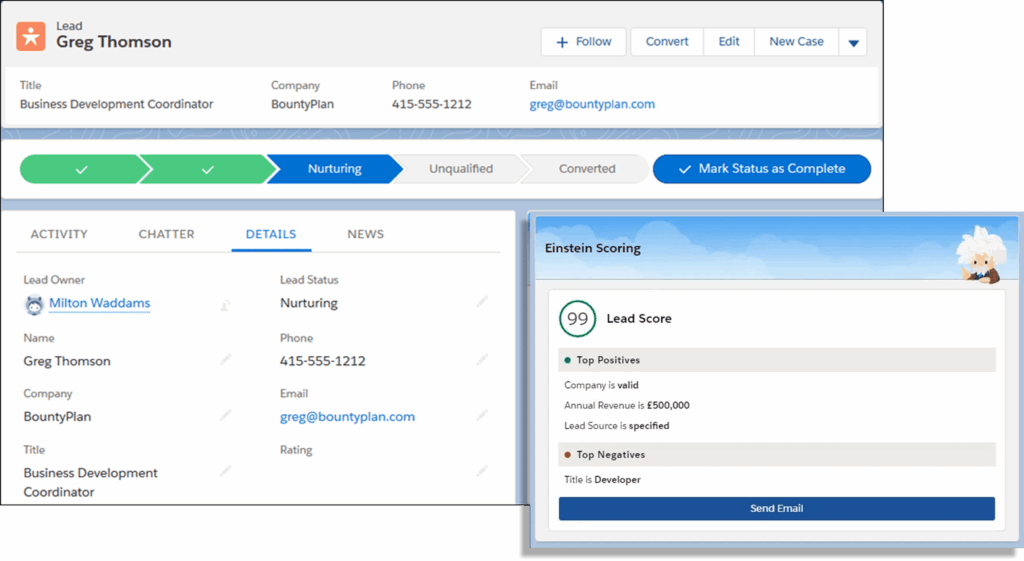Open the actions dropdown arrow beside New Case
Image resolution: width=1024 pixels, height=561 pixels.
click(x=853, y=42)
